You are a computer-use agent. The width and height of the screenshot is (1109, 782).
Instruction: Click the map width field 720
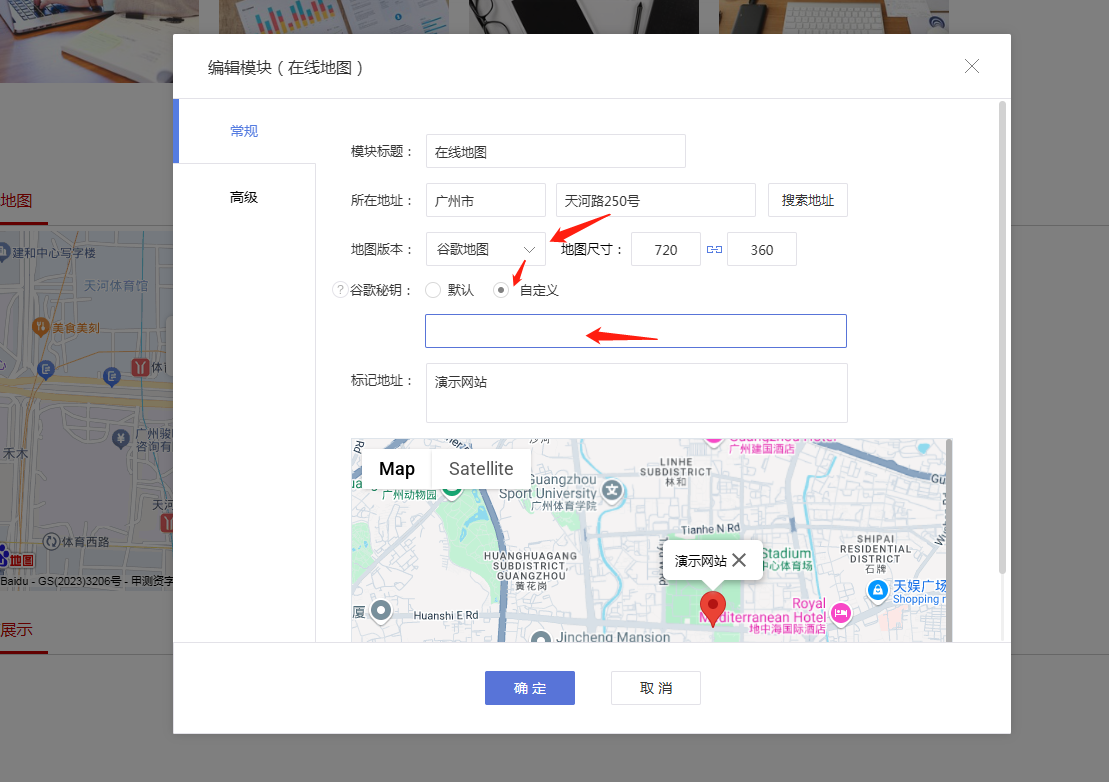666,249
